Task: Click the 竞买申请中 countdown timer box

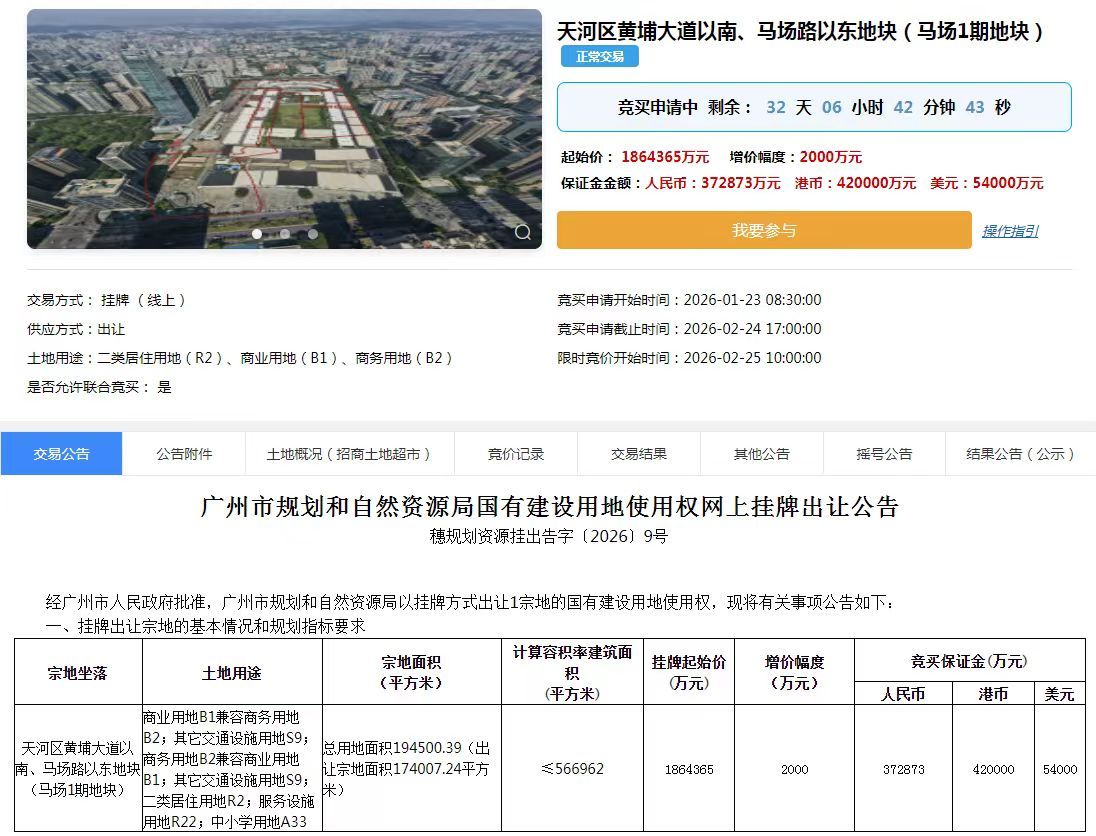Action: pos(814,107)
